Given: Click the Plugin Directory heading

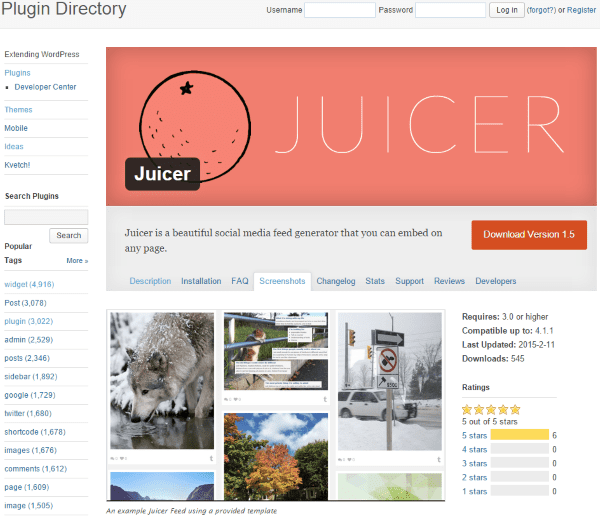Looking at the screenshot, I should (64, 8).
